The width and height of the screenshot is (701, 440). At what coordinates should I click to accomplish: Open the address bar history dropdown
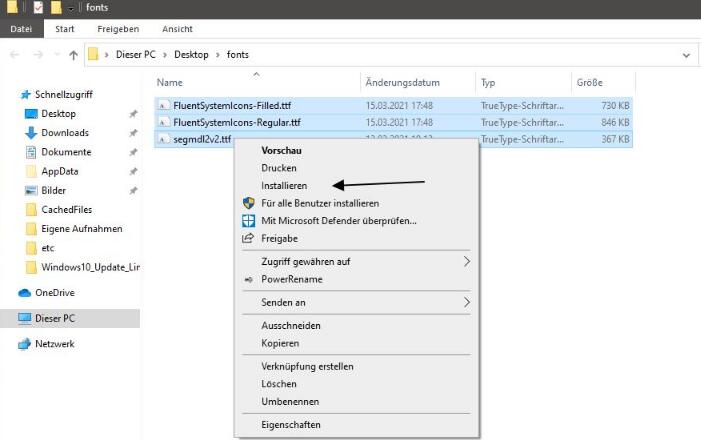[x=686, y=55]
